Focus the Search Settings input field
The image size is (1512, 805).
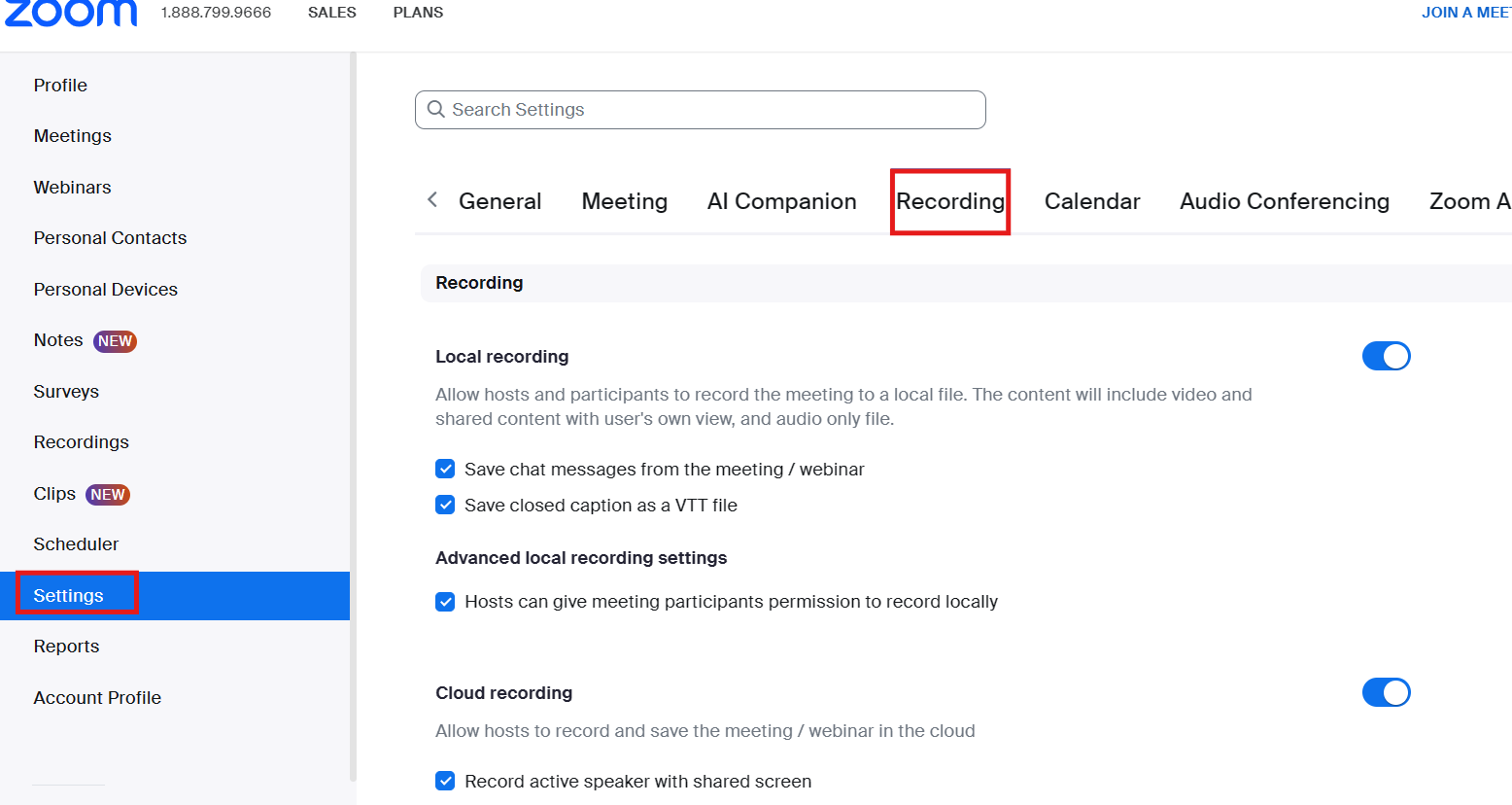coord(714,110)
